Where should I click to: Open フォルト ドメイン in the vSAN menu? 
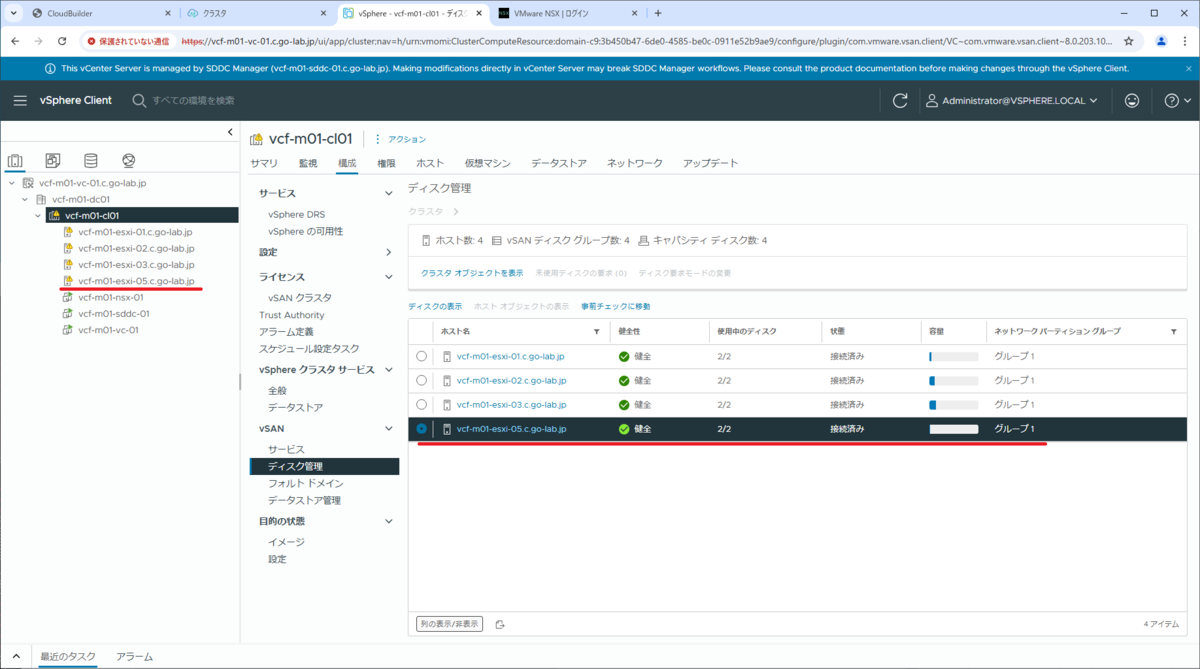click(x=305, y=483)
